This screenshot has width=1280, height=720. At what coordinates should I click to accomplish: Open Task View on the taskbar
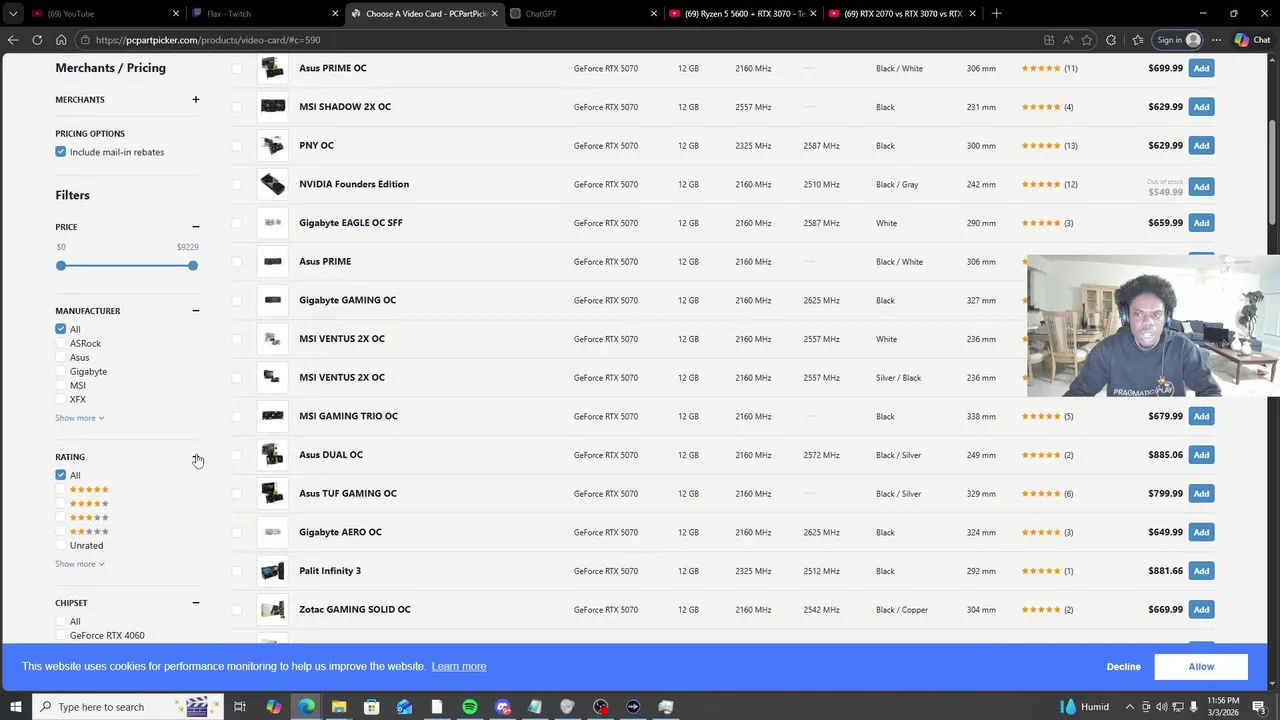click(240, 707)
